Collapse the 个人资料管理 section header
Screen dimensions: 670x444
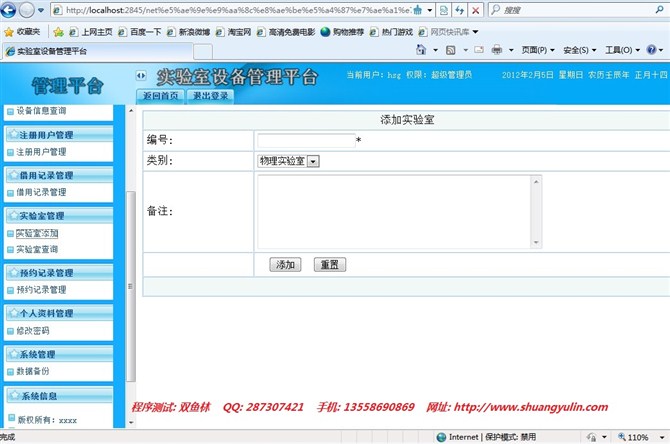[x=59, y=314]
